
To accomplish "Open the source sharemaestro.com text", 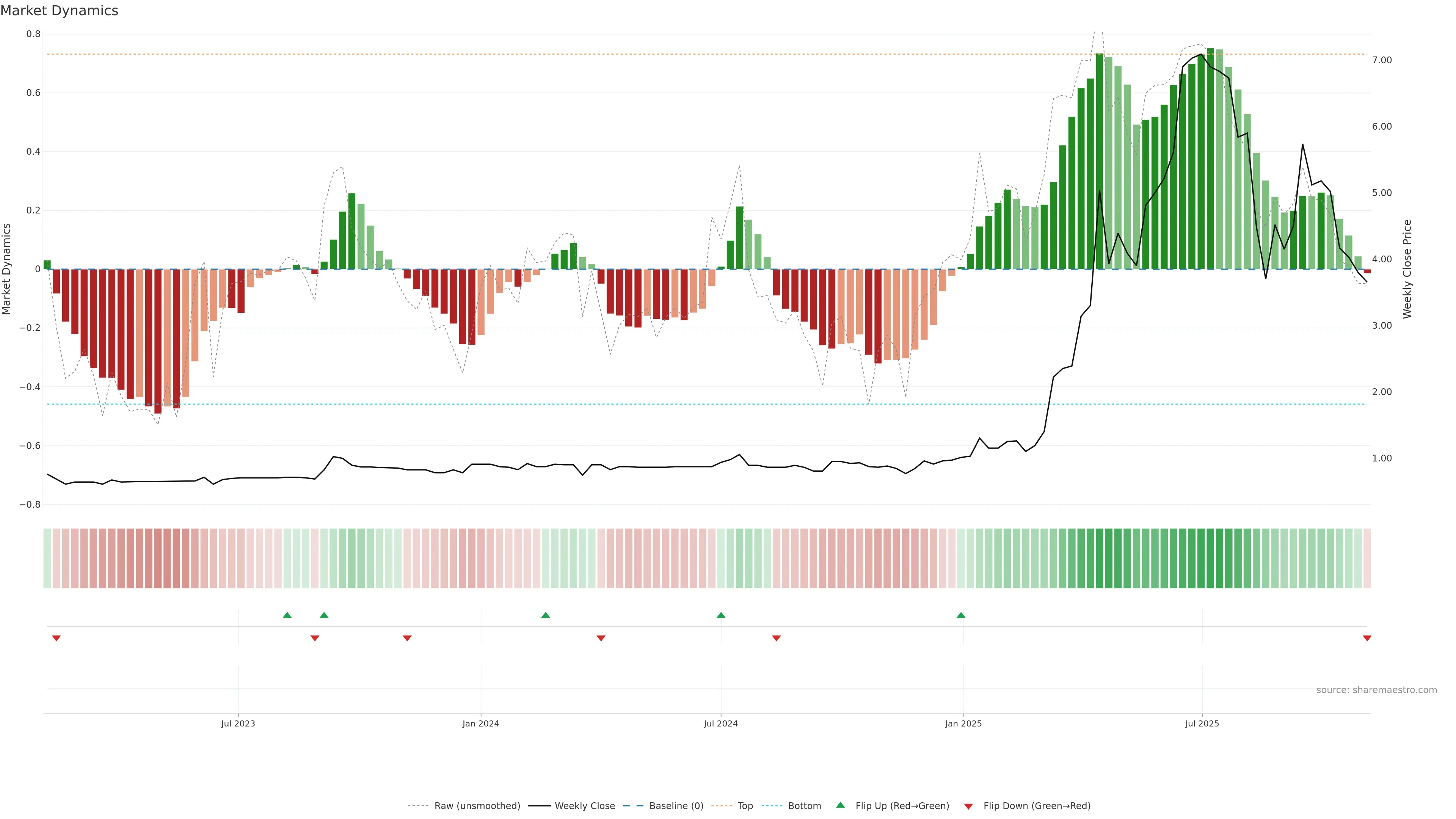I will coord(1376,690).
